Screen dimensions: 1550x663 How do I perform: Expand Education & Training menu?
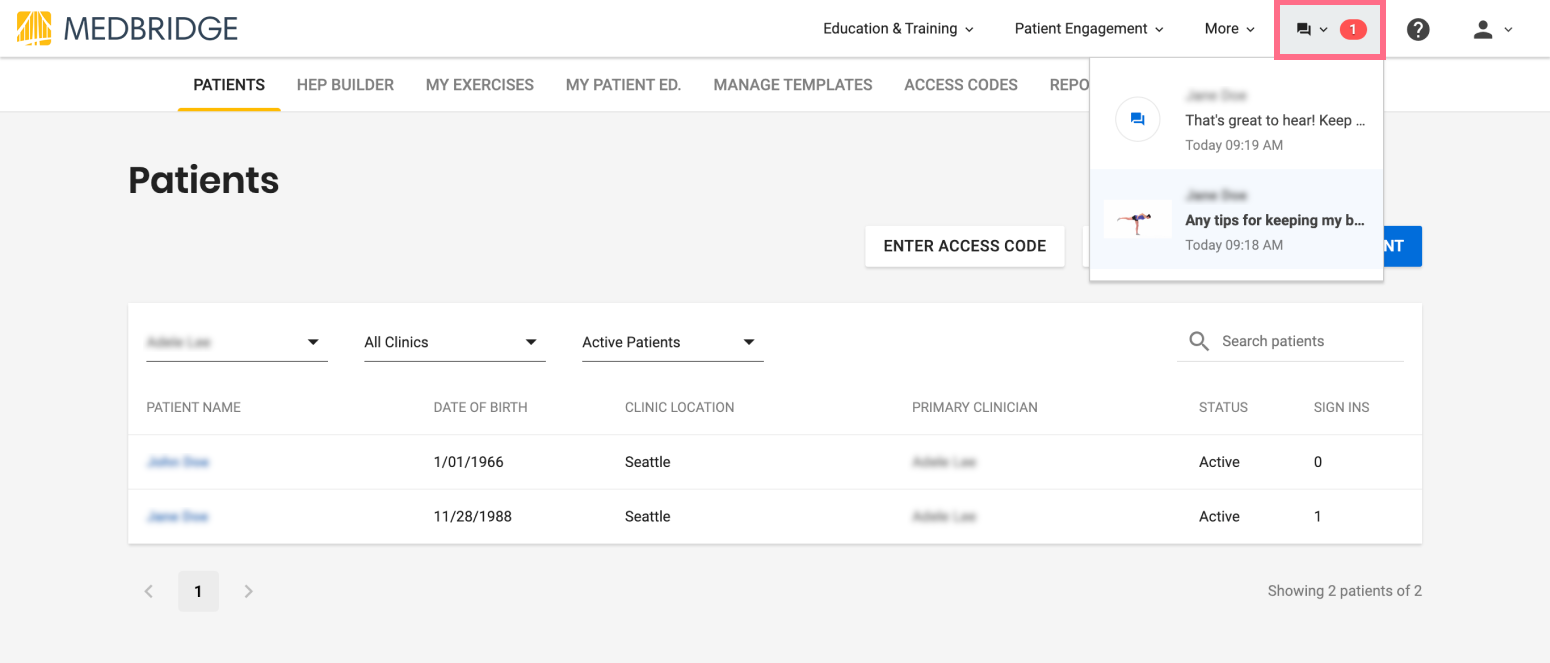pyautogui.click(x=898, y=29)
